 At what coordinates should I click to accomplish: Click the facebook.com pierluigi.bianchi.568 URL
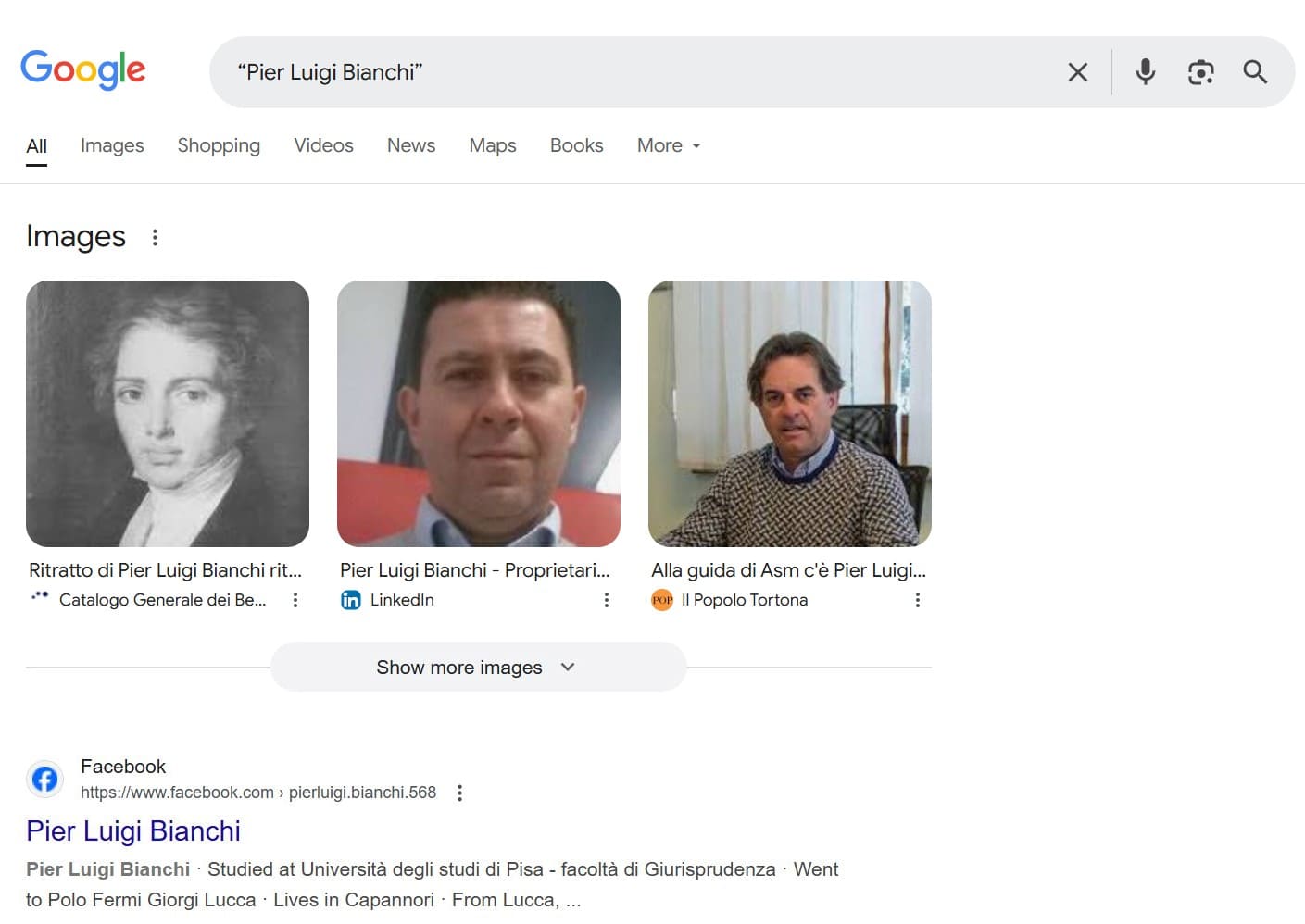point(258,793)
